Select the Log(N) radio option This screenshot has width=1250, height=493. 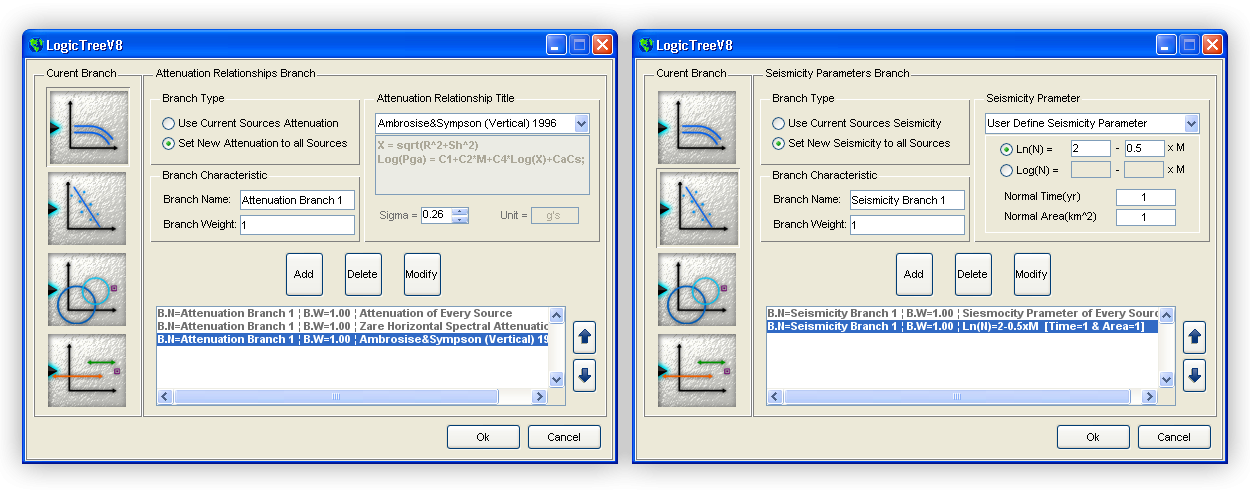click(x=1006, y=170)
